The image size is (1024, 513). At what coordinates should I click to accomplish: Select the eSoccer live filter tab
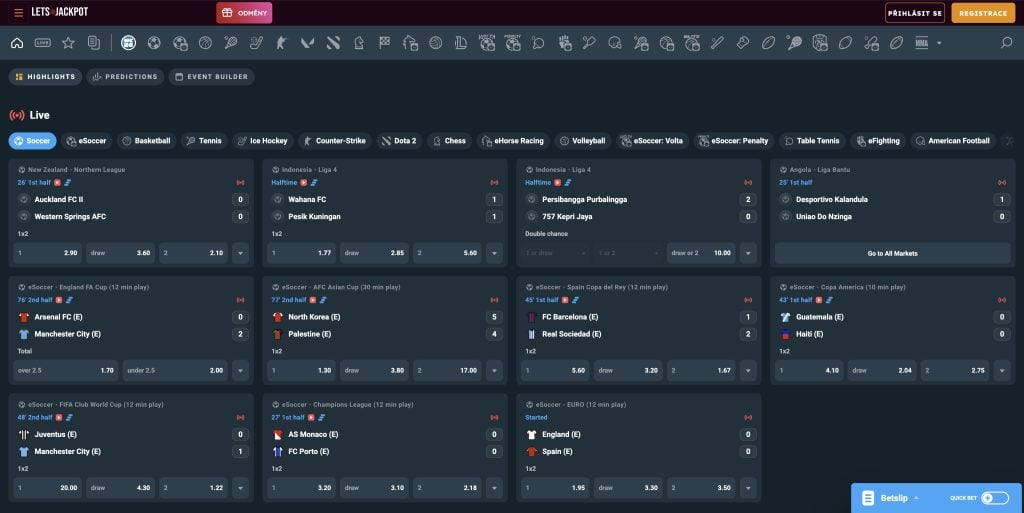tap(86, 140)
